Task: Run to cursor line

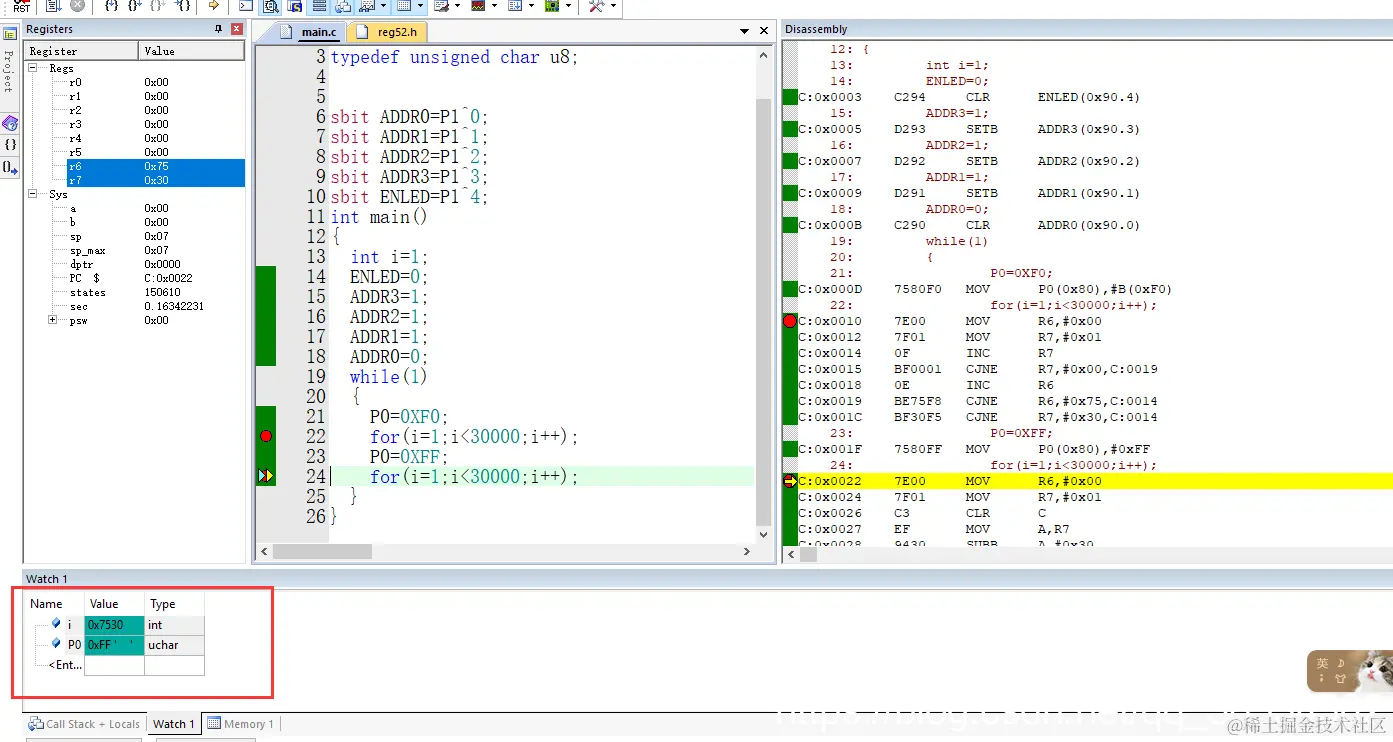Action: tap(183, 6)
